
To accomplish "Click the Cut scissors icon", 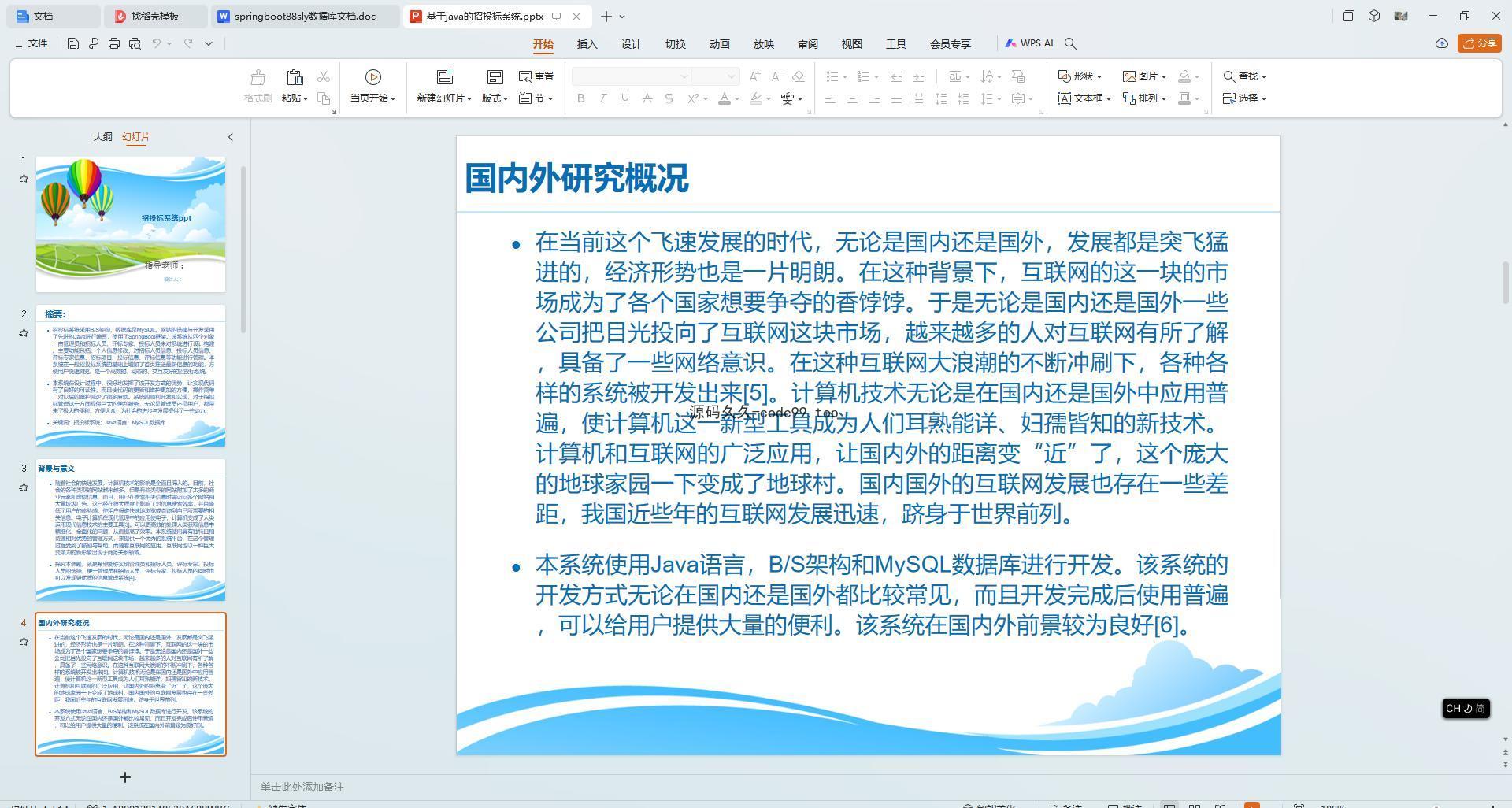I will pyautogui.click(x=323, y=76).
